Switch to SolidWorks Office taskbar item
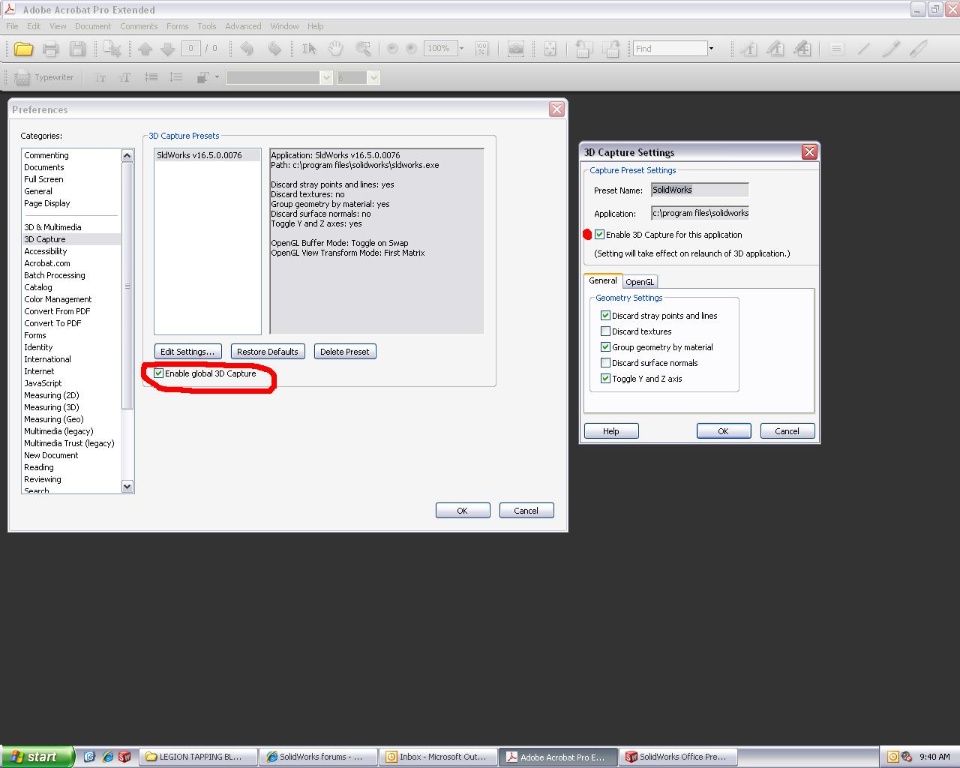 coord(678,757)
